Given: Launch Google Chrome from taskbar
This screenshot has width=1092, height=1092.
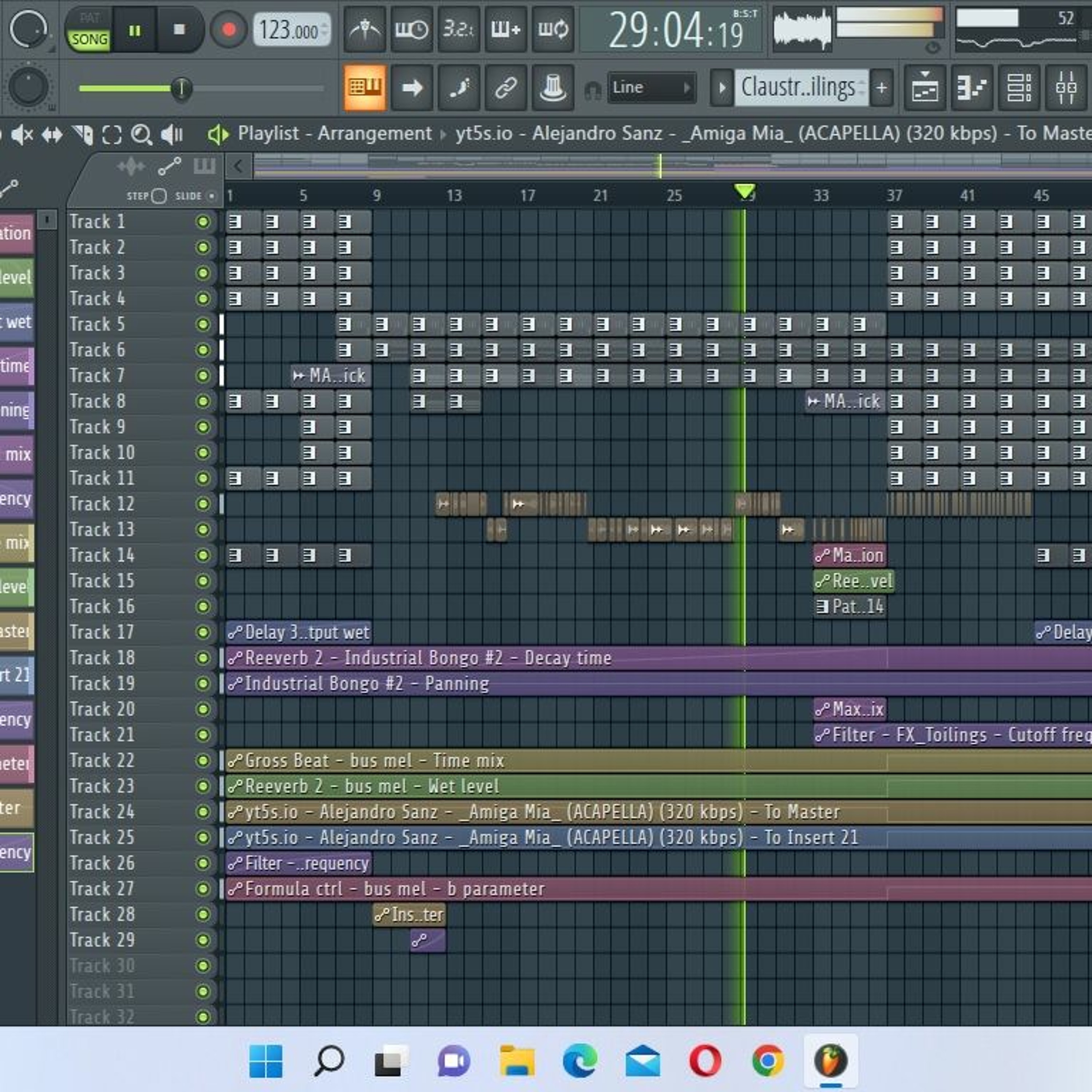Looking at the screenshot, I should [768, 1061].
